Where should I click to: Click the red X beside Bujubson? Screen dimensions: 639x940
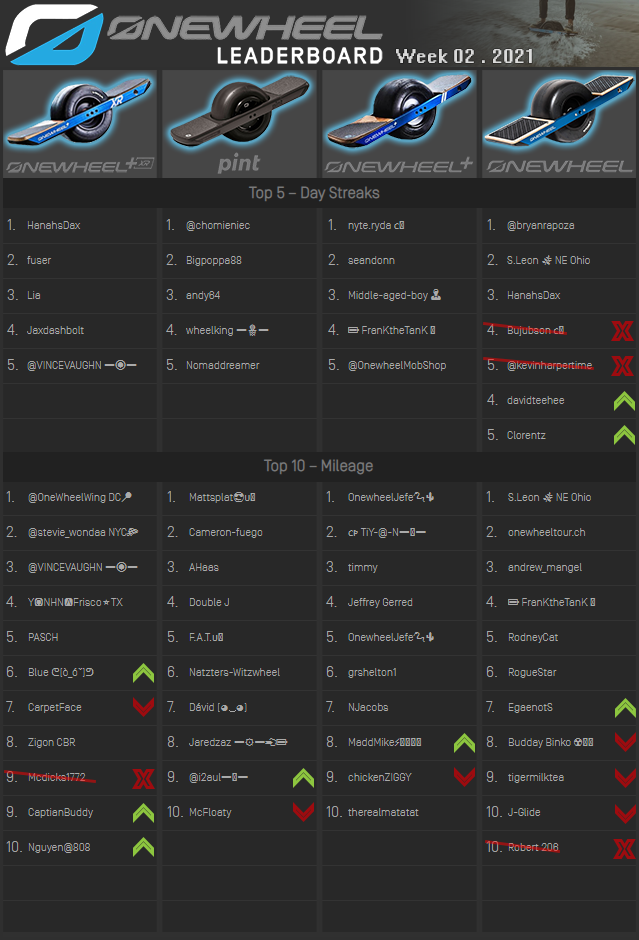622,330
